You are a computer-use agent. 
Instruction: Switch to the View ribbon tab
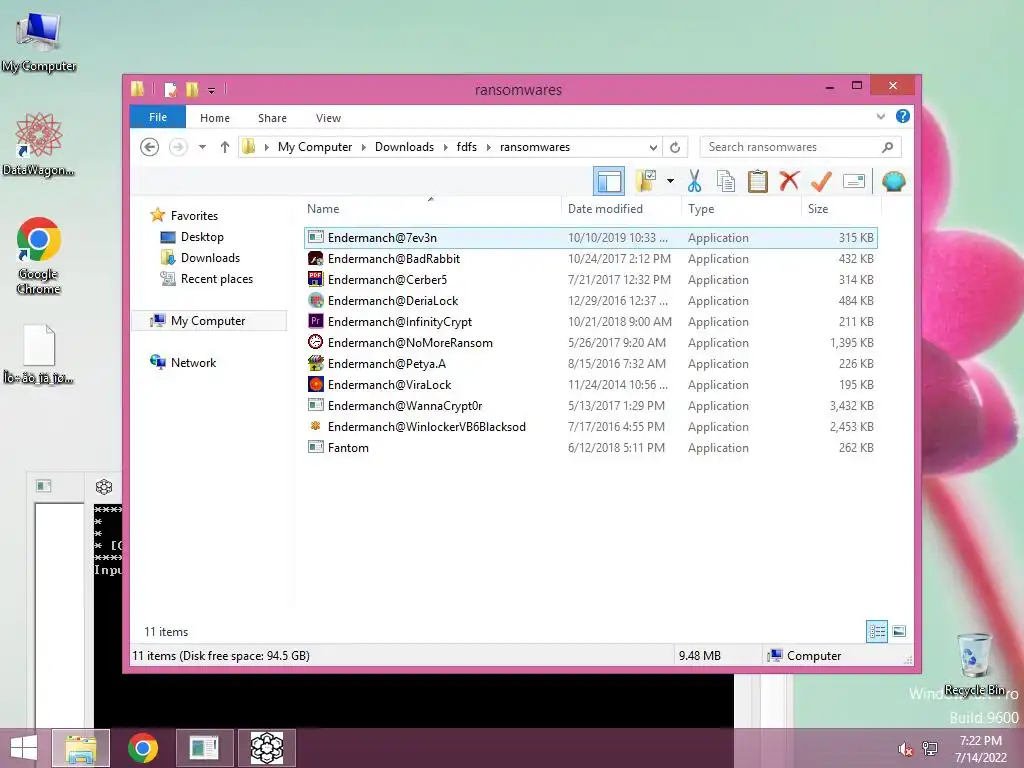[x=328, y=118]
